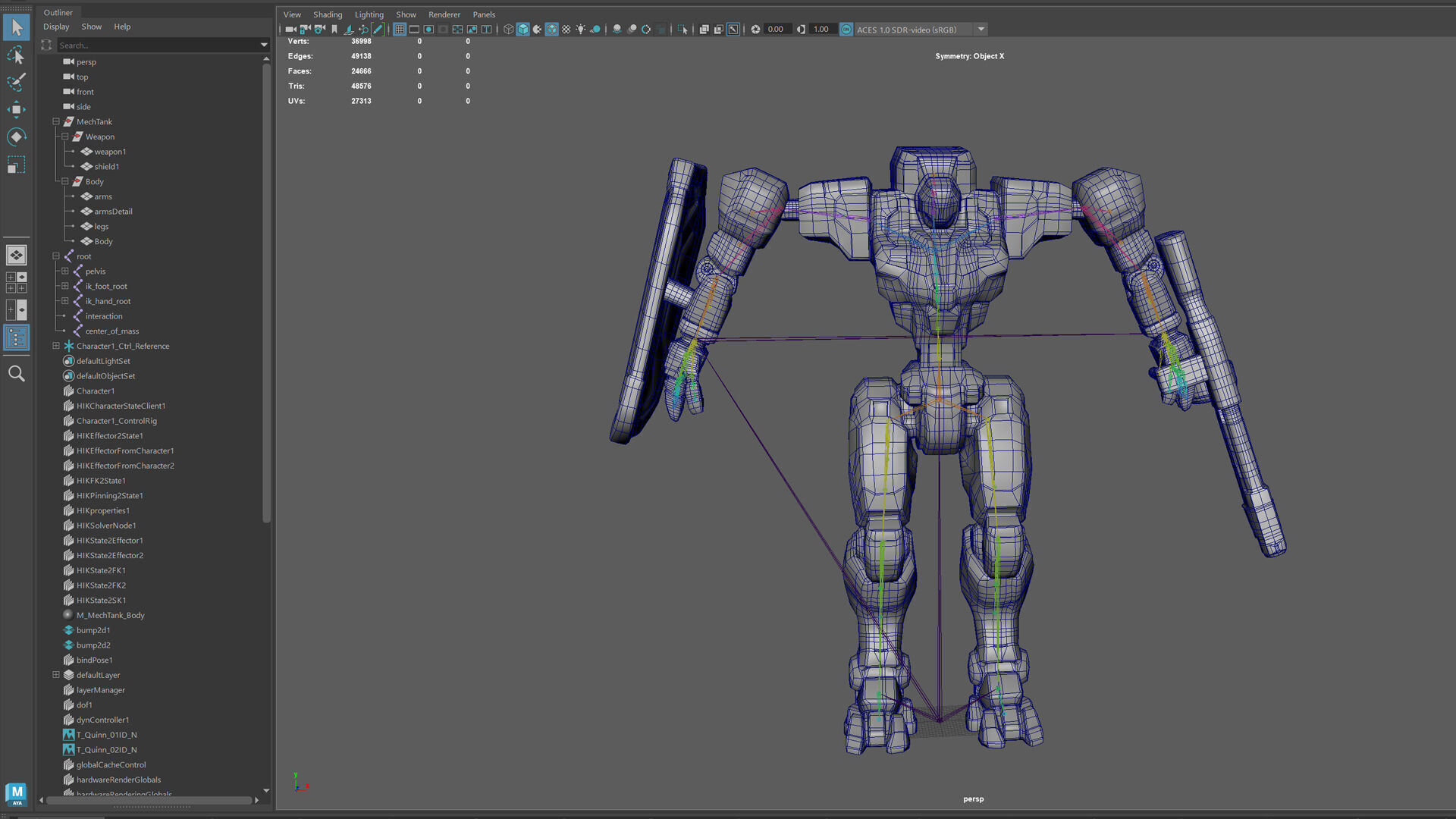1456x819 pixels.
Task: Click the Exposure aperture icon
Action: click(755, 30)
